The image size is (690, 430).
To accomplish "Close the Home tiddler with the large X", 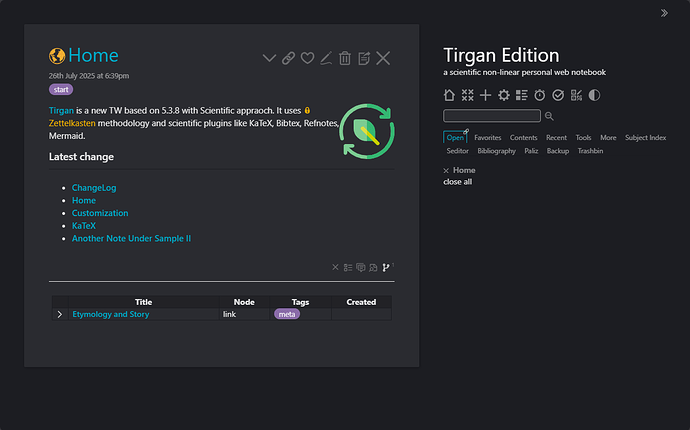I will 383,58.
